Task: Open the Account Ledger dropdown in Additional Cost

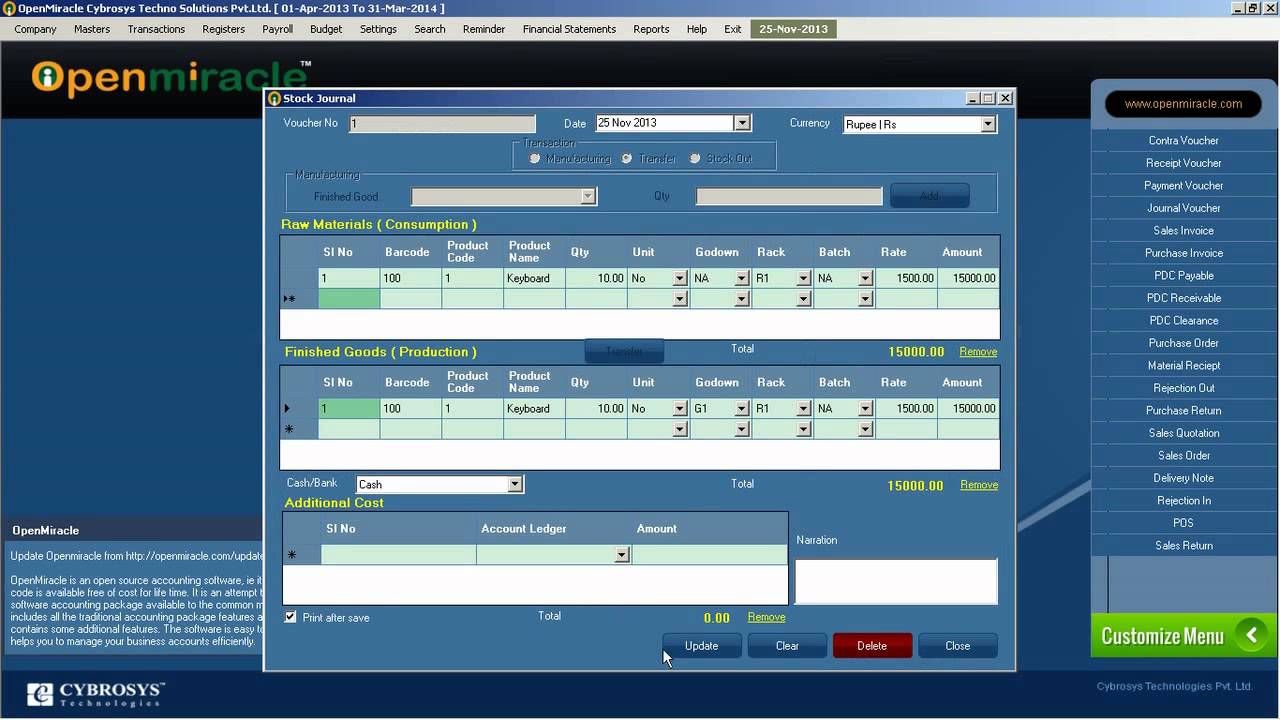Action: 622,555
